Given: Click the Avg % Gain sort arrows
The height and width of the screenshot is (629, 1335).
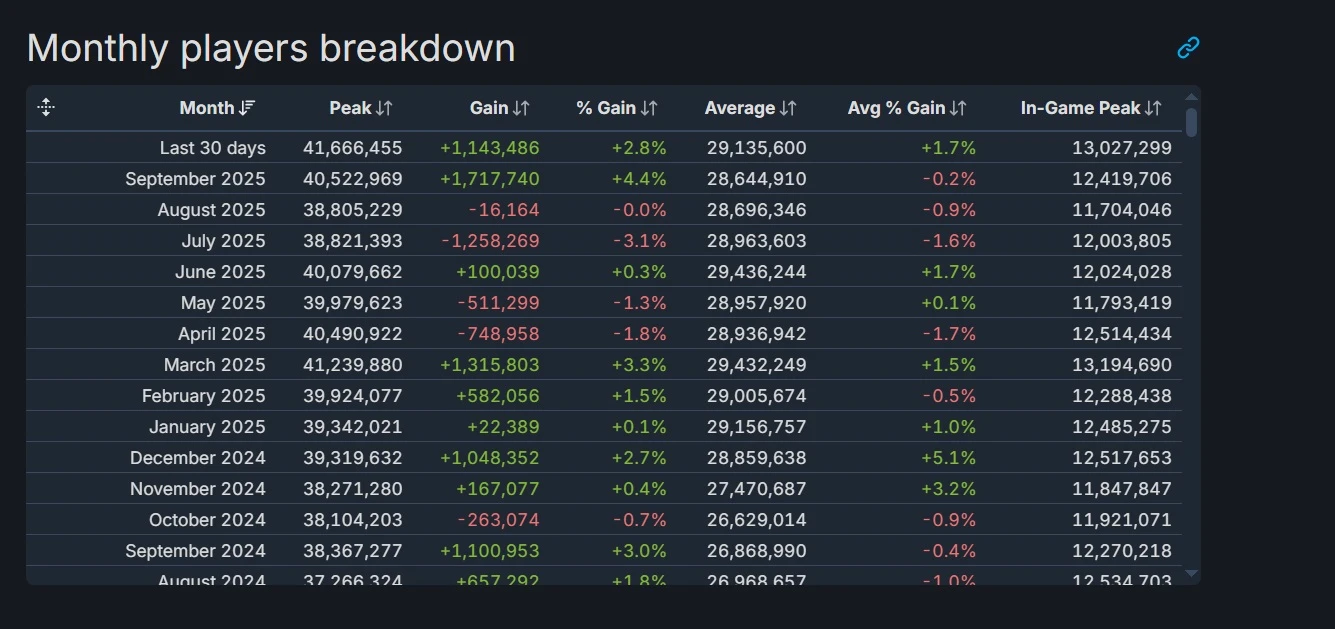Looking at the screenshot, I should pos(958,108).
